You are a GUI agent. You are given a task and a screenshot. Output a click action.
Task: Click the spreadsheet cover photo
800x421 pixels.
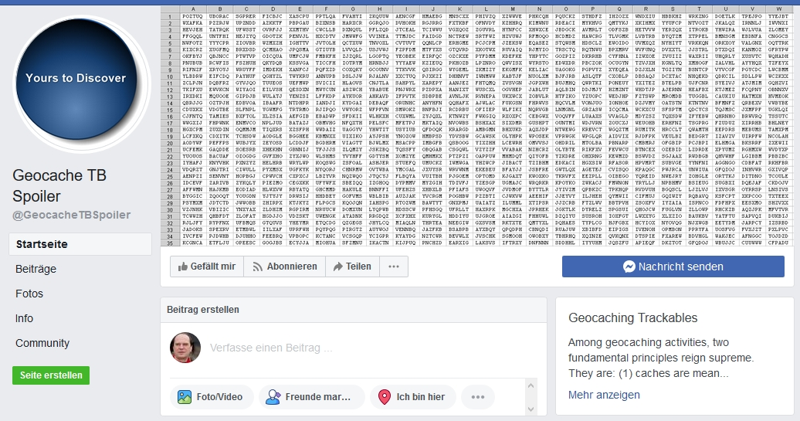[x=477, y=126]
